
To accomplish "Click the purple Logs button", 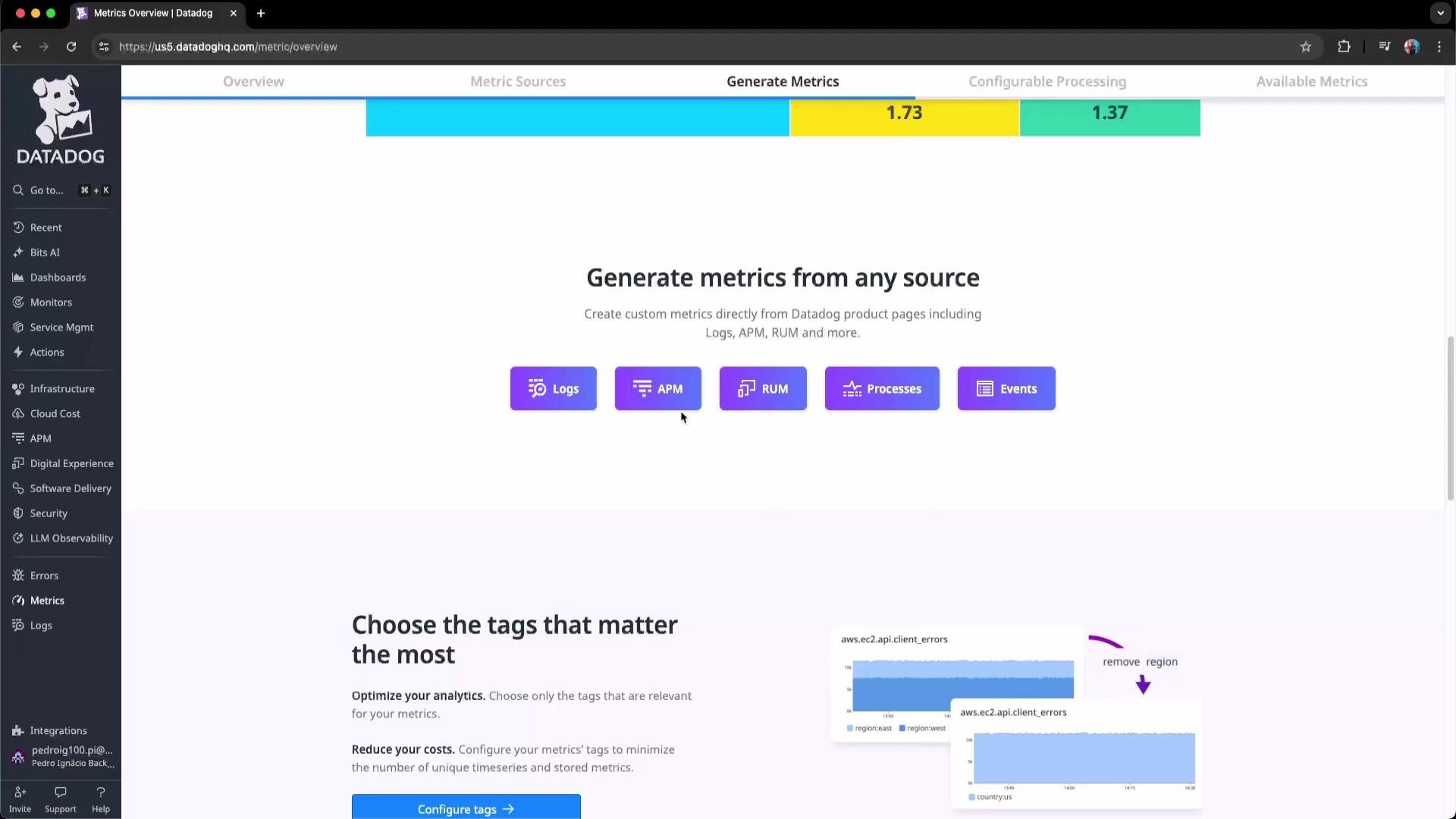I will (x=554, y=389).
